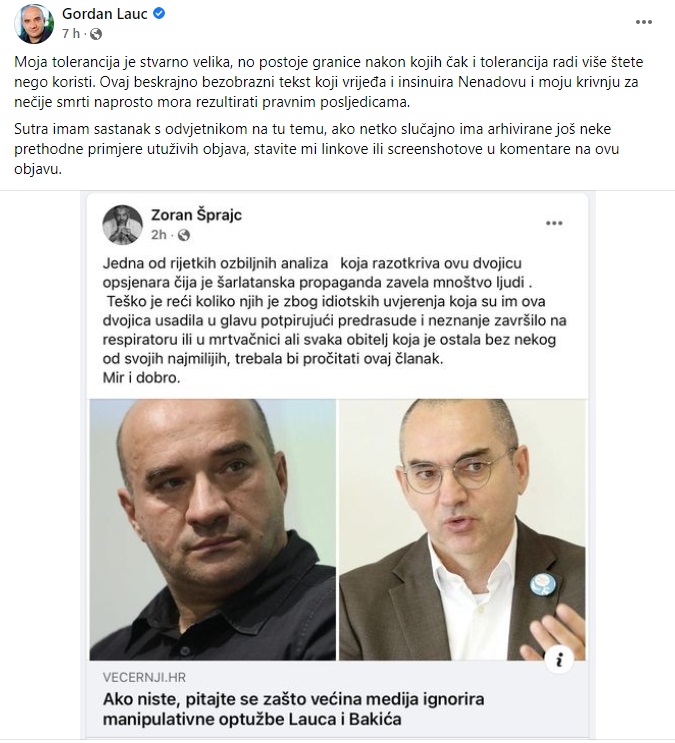This screenshot has height=743, width=675.
Task: Click the info icon on the article preview
Action: pos(559,660)
